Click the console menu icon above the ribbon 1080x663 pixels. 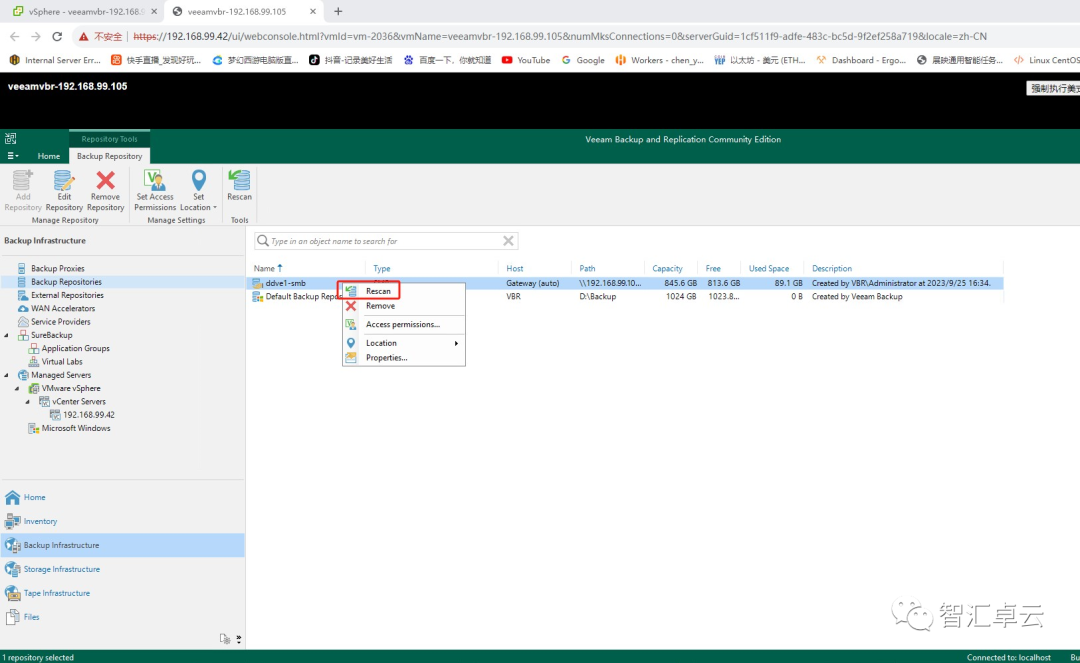click(10, 138)
